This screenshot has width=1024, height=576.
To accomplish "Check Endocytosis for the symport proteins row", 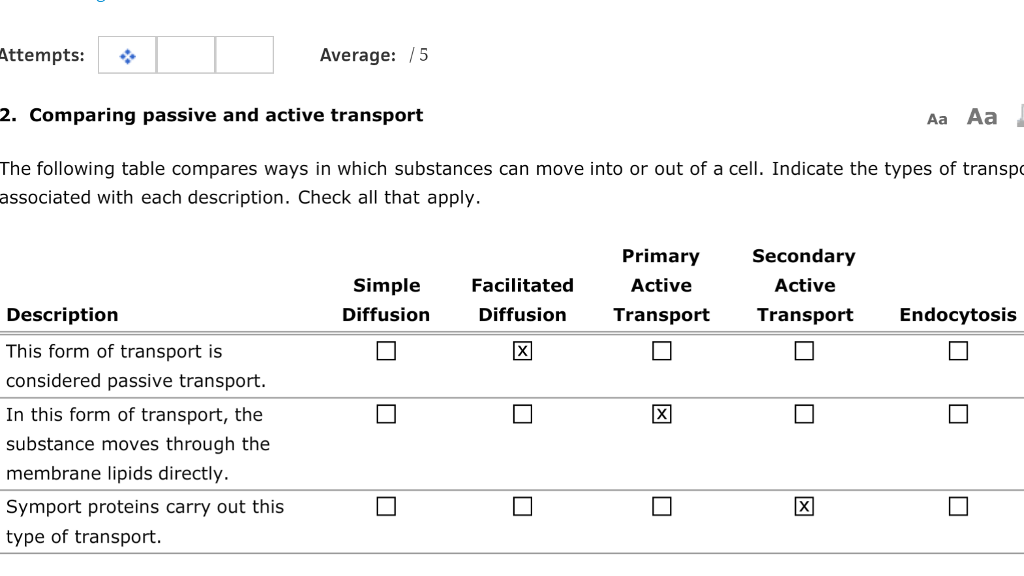I will coord(958,507).
